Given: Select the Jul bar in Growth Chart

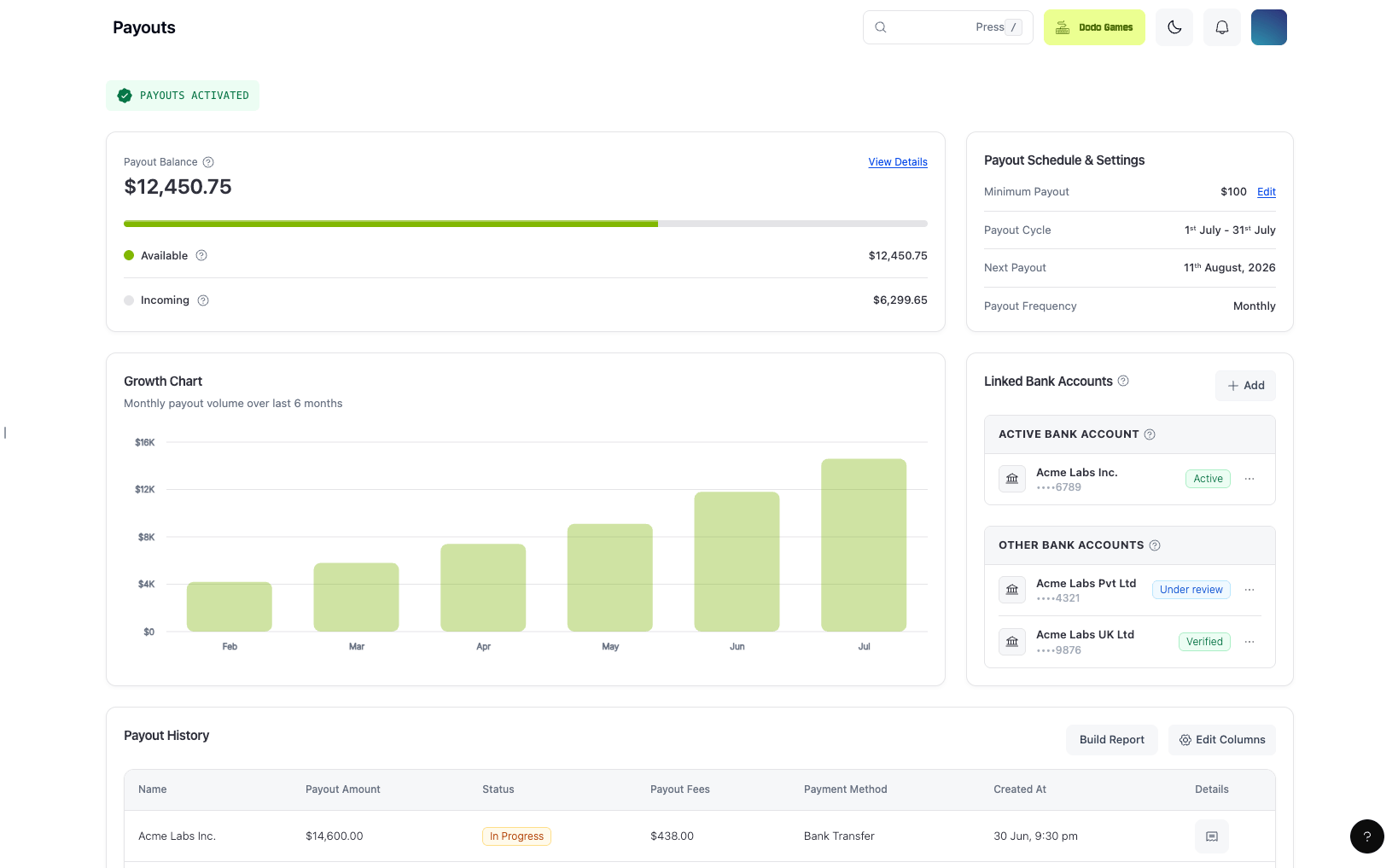Looking at the screenshot, I should point(864,545).
